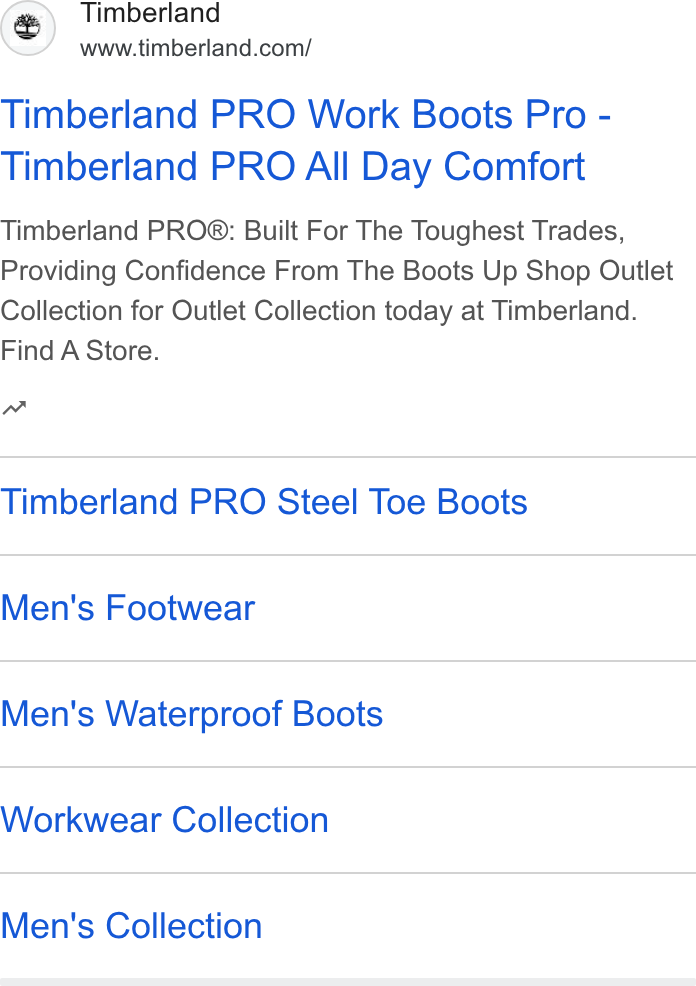Click "Work Boots Pro" in the headline's first line

point(447,114)
